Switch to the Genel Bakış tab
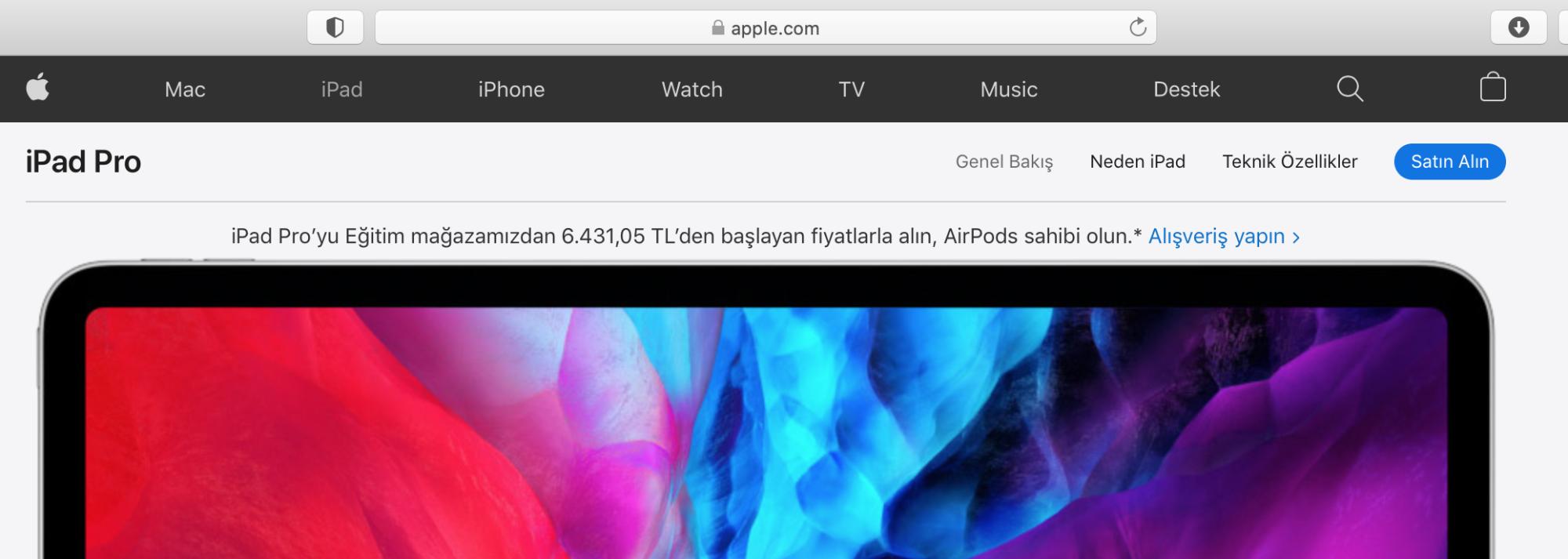Image resolution: width=1568 pixels, height=559 pixels. point(1004,162)
